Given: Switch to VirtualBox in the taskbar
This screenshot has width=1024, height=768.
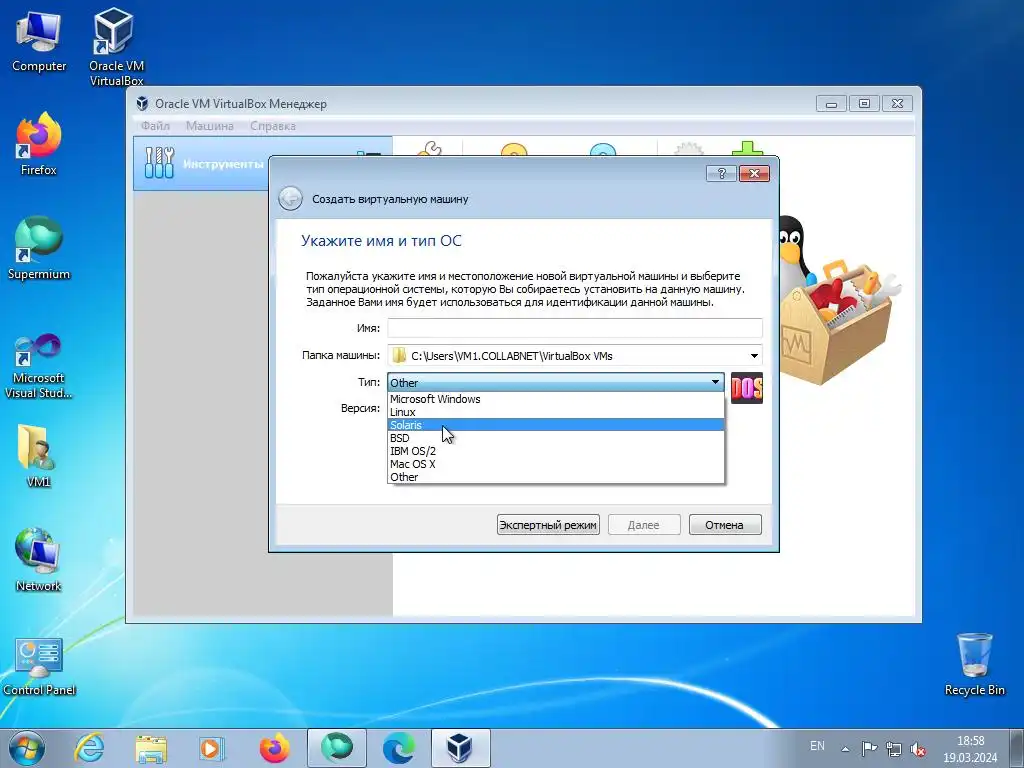Looking at the screenshot, I should [x=460, y=748].
